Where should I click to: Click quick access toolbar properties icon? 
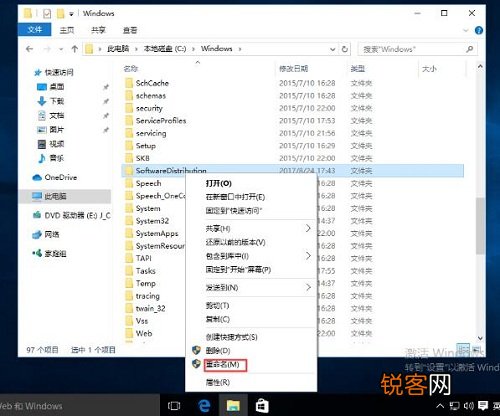[x=47, y=14]
